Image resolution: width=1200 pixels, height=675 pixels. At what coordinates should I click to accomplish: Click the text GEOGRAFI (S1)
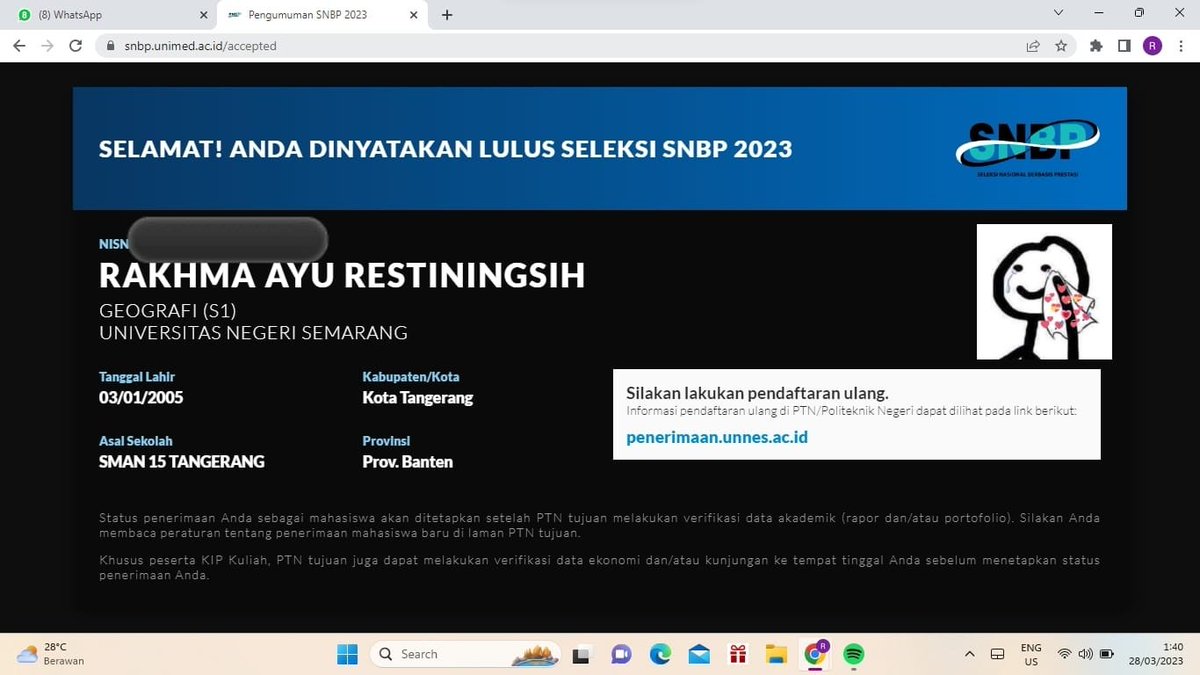[167, 310]
